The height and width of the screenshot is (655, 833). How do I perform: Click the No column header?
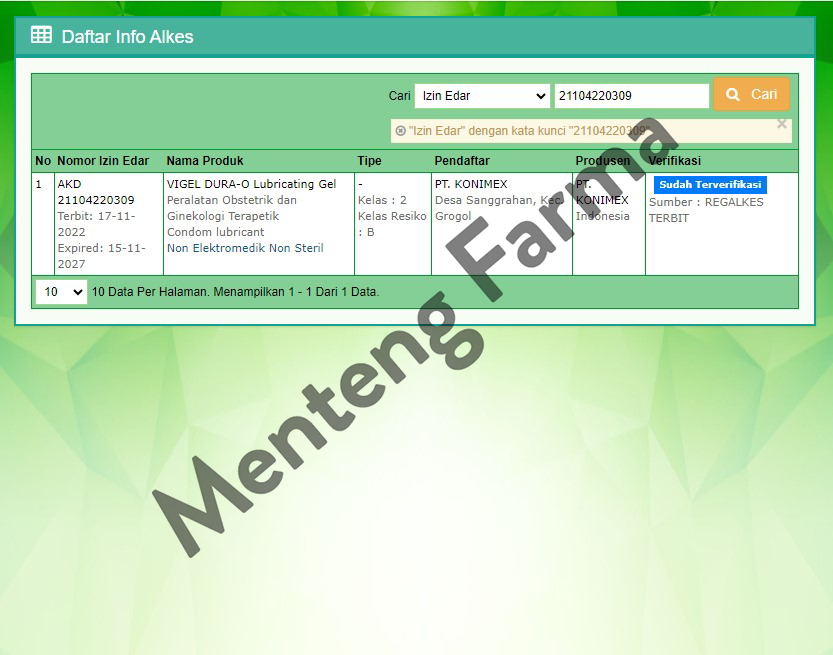pos(43,161)
